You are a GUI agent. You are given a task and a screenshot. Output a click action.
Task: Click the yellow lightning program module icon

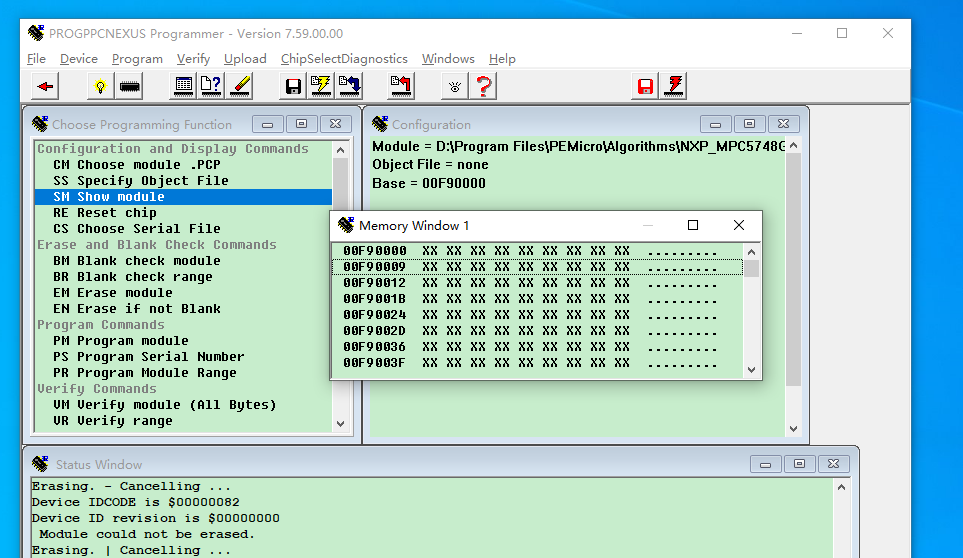click(321, 86)
